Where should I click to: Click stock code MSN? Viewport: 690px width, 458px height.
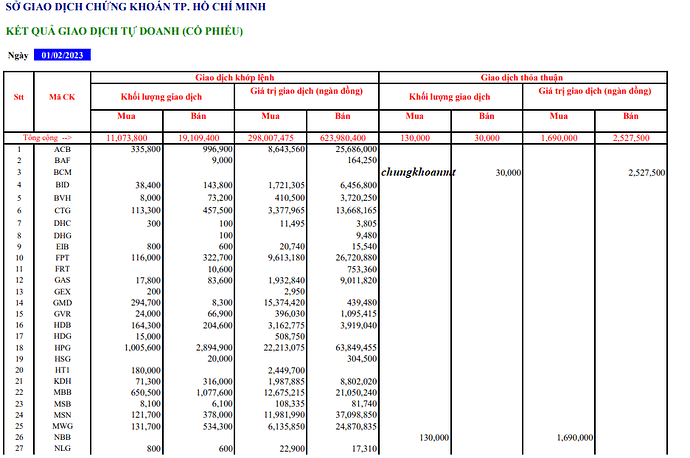pos(62,415)
